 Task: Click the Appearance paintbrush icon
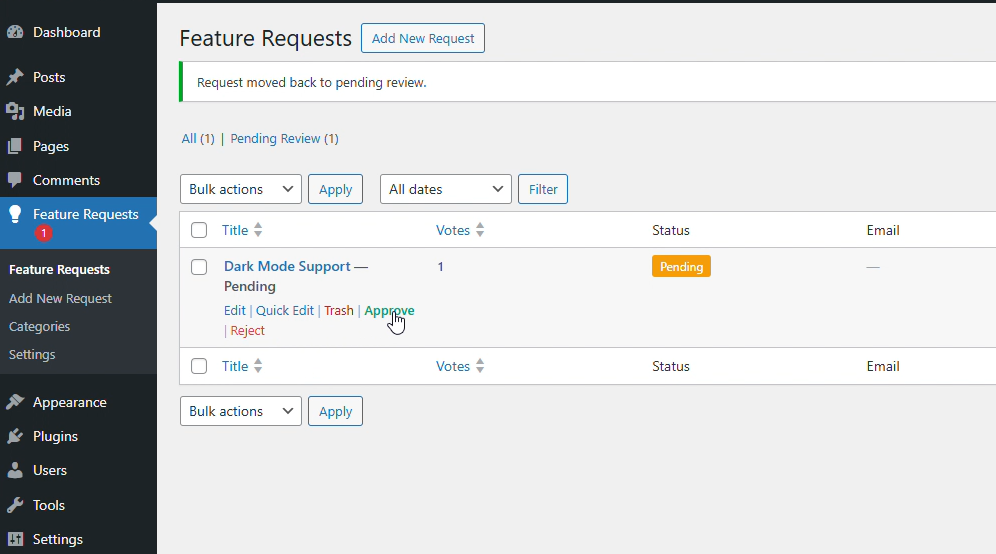coord(15,402)
